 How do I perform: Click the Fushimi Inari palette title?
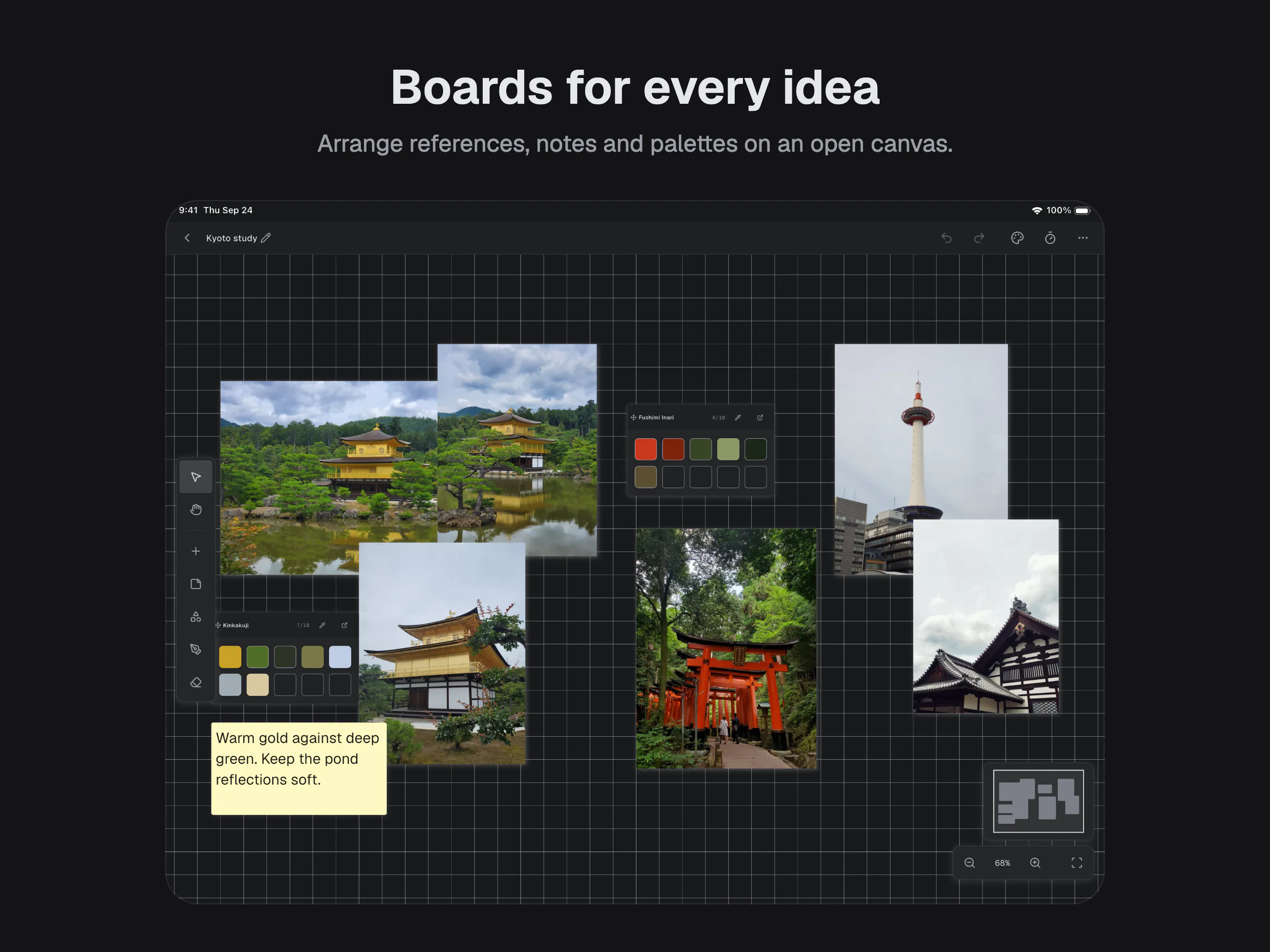pyautogui.click(x=656, y=418)
